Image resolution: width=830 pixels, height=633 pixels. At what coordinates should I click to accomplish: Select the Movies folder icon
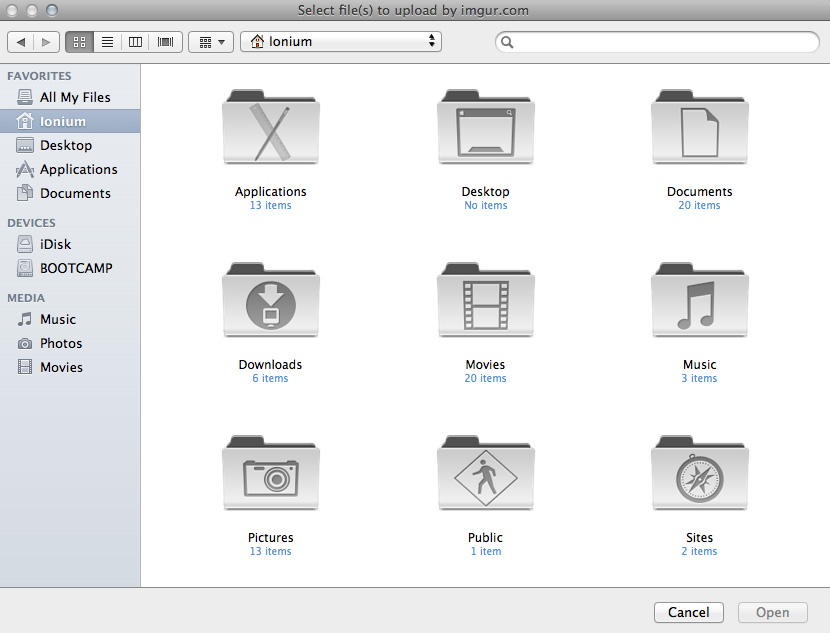(x=486, y=300)
